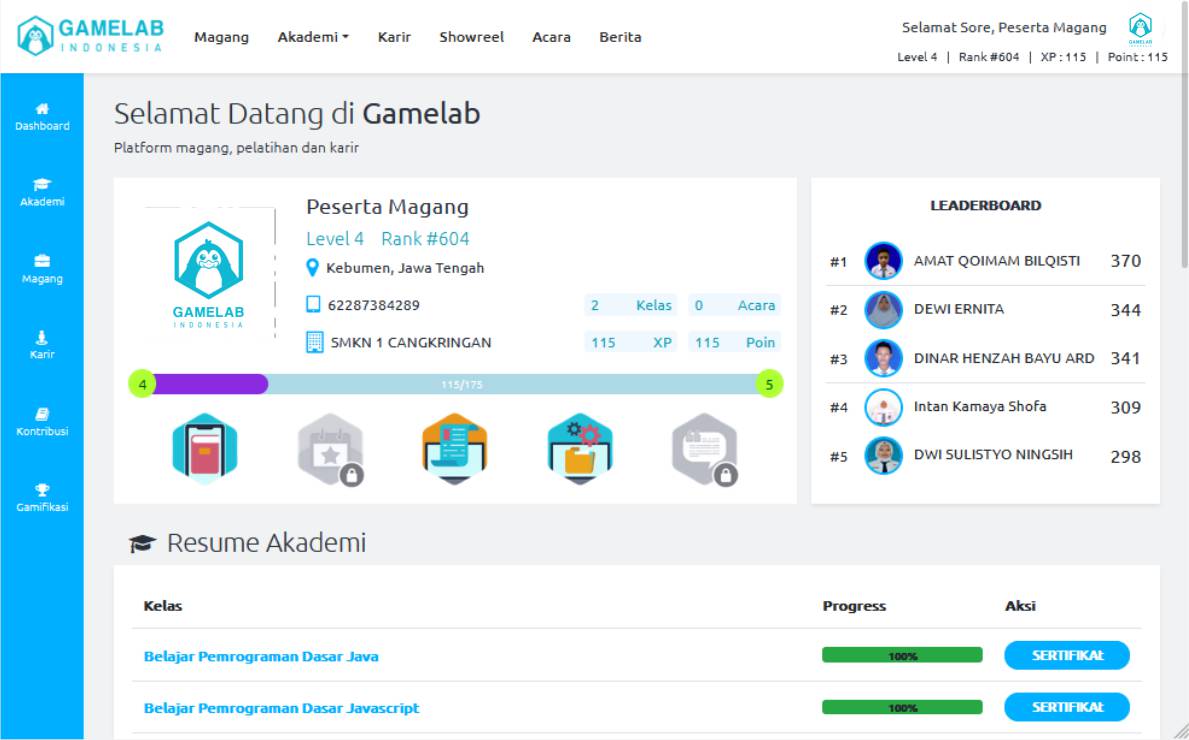Click the building icon beside SMKN 1 CANGKRINGAN
This screenshot has height=740, width=1189.
pyautogui.click(x=314, y=342)
